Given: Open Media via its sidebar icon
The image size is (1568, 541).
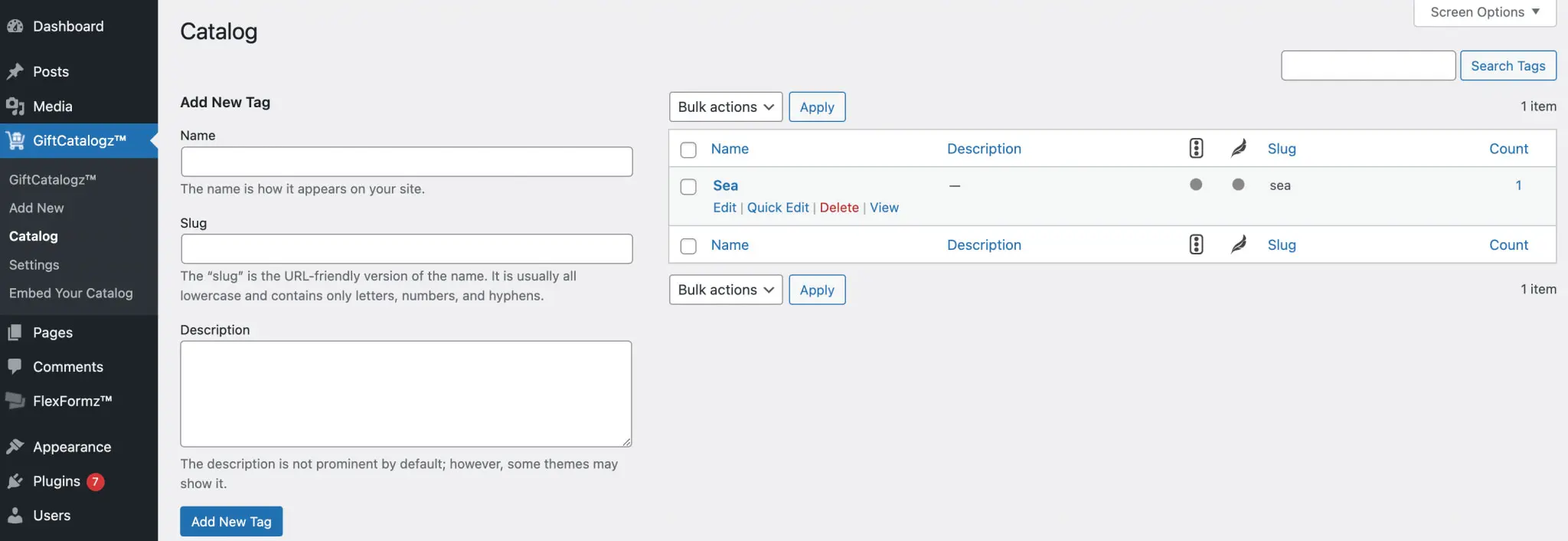Looking at the screenshot, I should pyautogui.click(x=15, y=107).
